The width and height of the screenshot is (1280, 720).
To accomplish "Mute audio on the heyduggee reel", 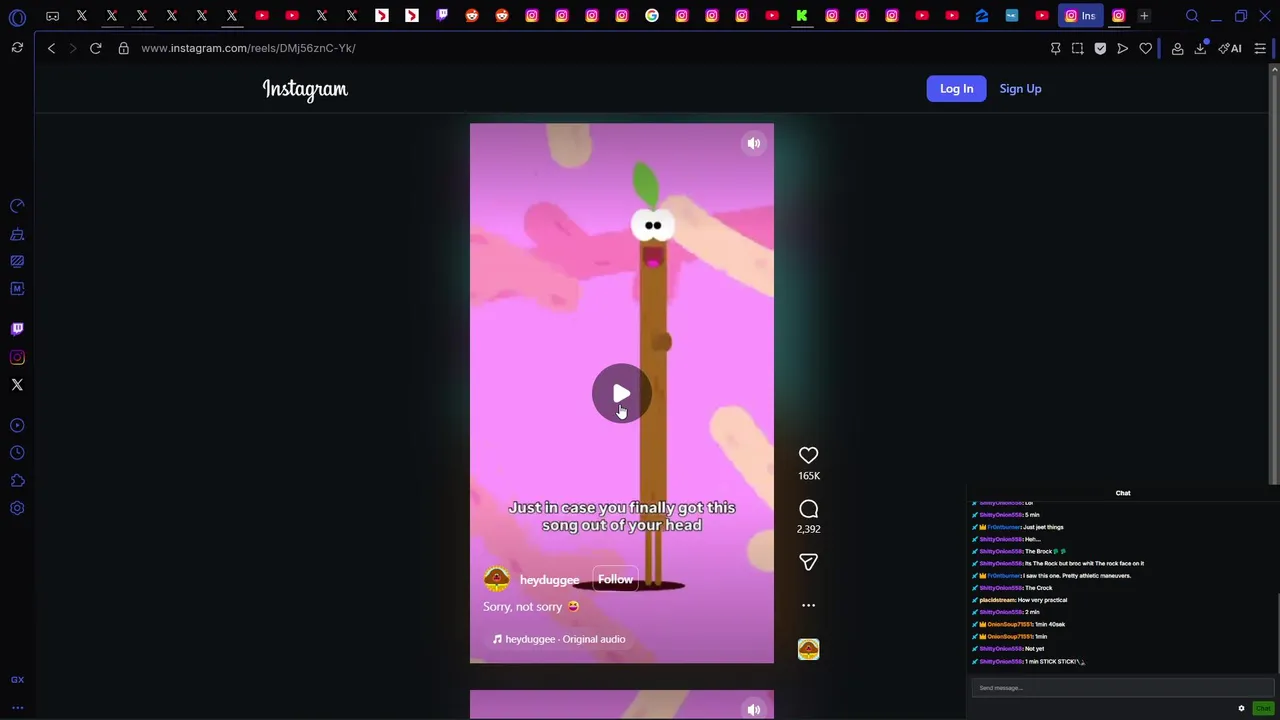I will (754, 143).
